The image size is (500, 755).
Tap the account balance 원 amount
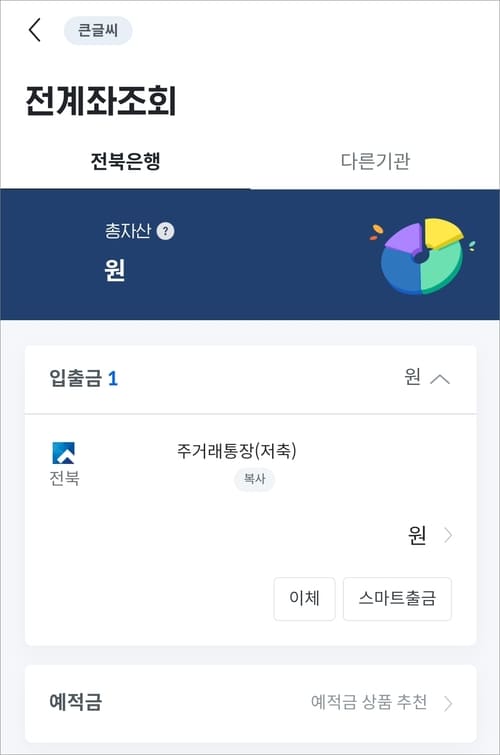[x=417, y=535]
